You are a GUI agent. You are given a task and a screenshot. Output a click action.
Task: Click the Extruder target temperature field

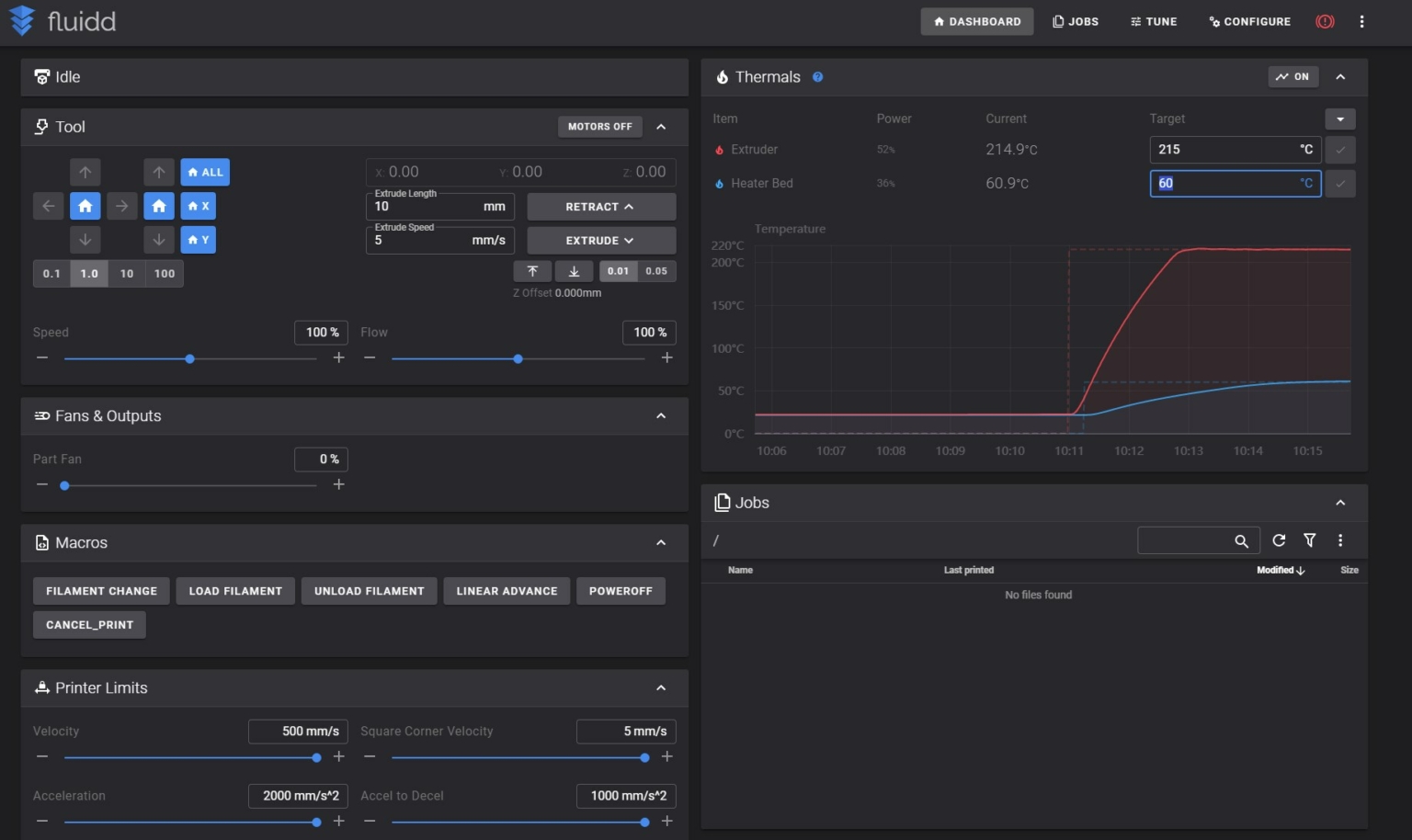pos(1223,150)
